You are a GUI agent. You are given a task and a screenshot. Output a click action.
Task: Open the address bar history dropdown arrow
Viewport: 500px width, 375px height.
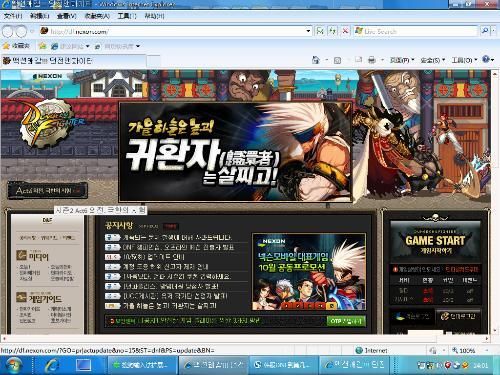(308, 31)
